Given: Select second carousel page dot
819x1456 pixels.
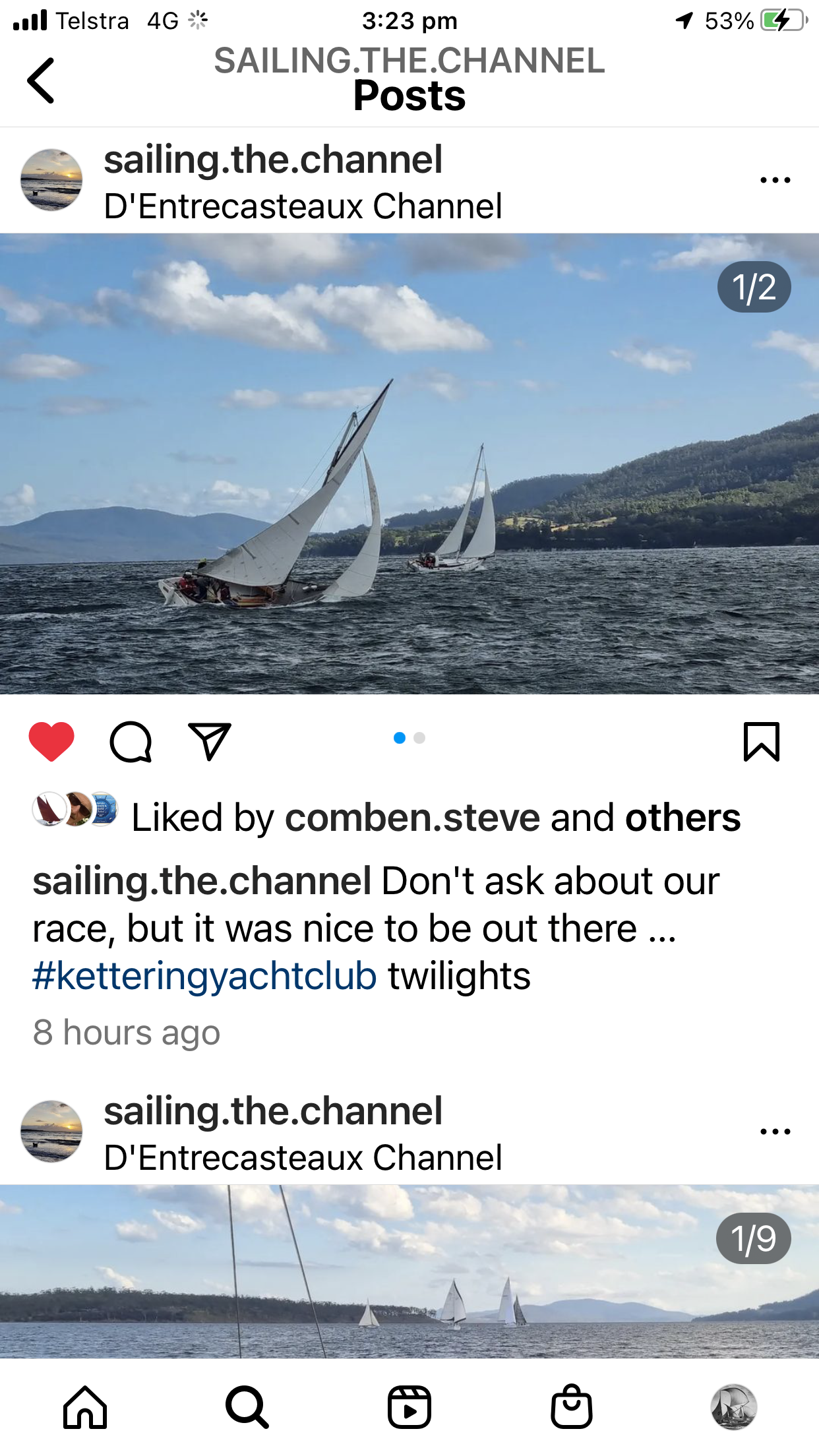Looking at the screenshot, I should (x=419, y=738).
